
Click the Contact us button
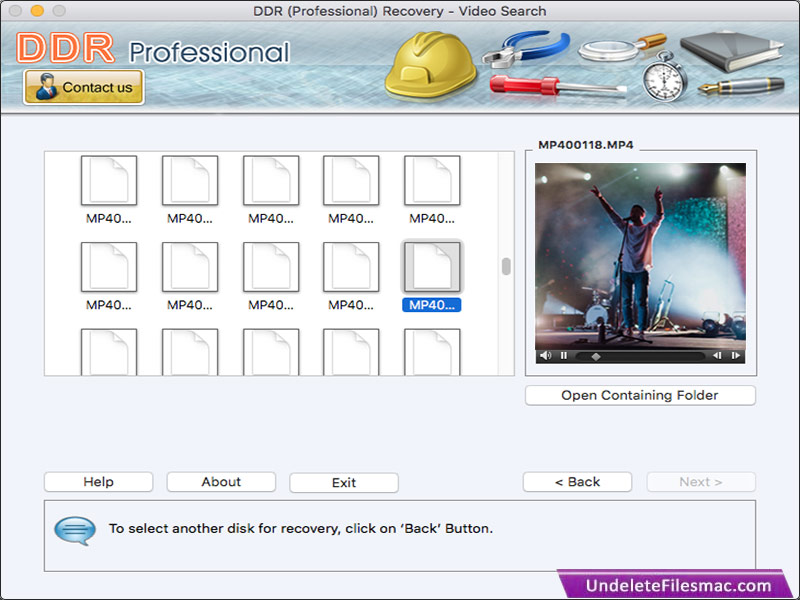pos(84,87)
